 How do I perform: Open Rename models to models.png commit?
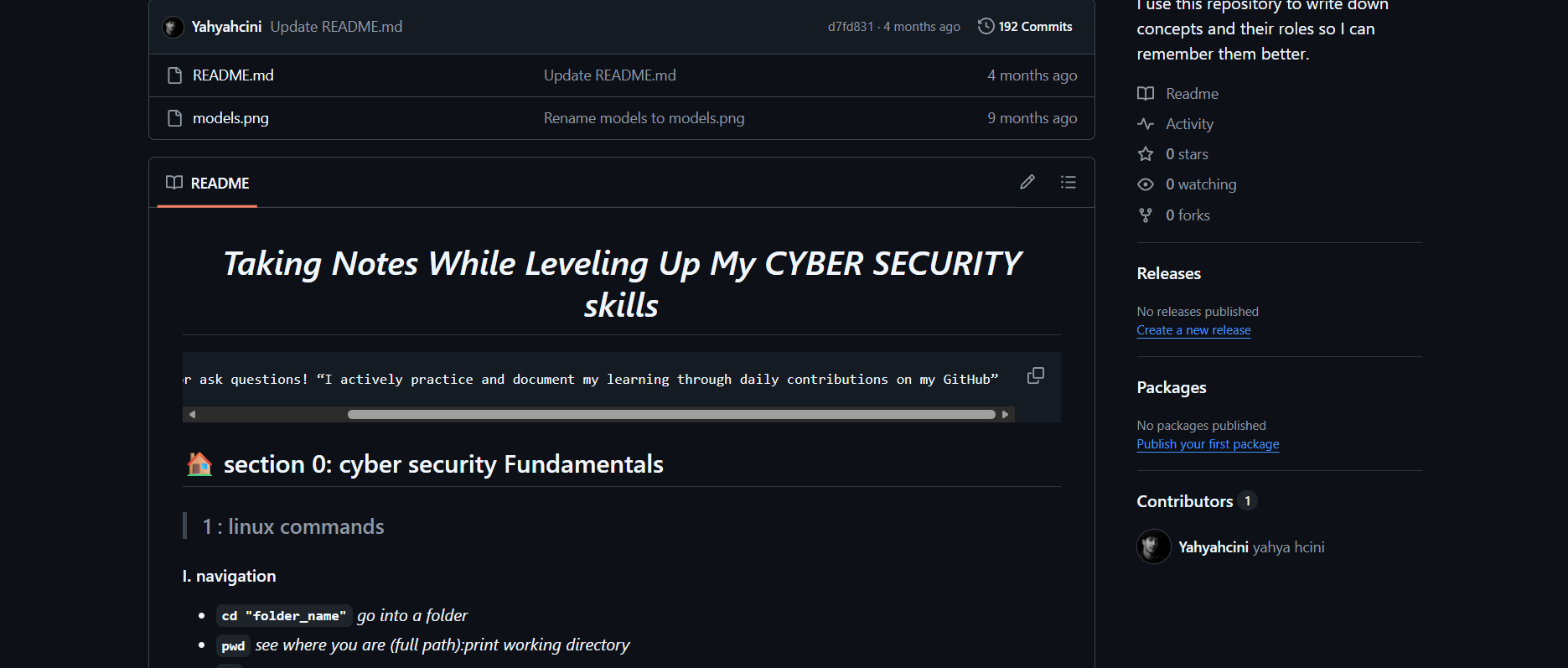(x=644, y=118)
